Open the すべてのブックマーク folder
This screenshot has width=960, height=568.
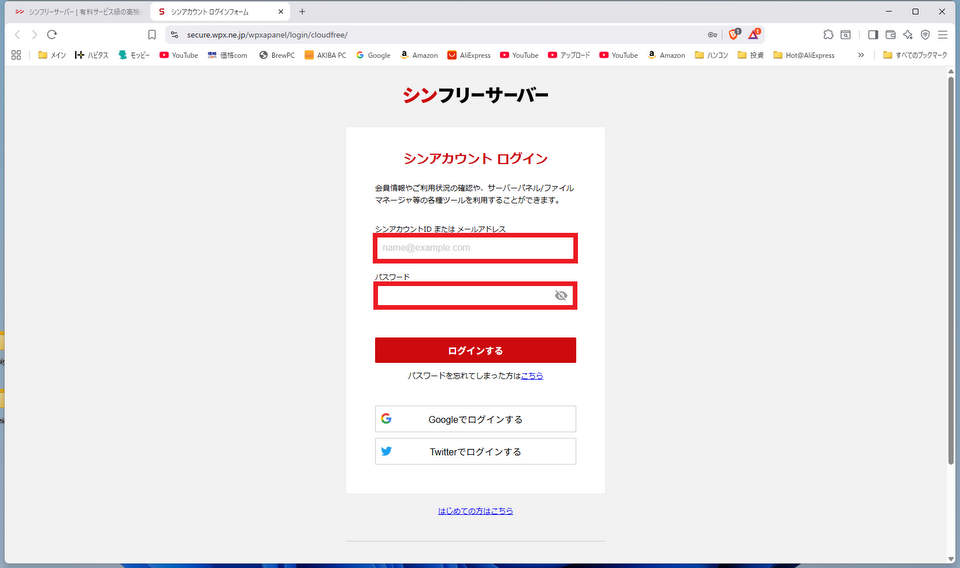tap(914, 55)
